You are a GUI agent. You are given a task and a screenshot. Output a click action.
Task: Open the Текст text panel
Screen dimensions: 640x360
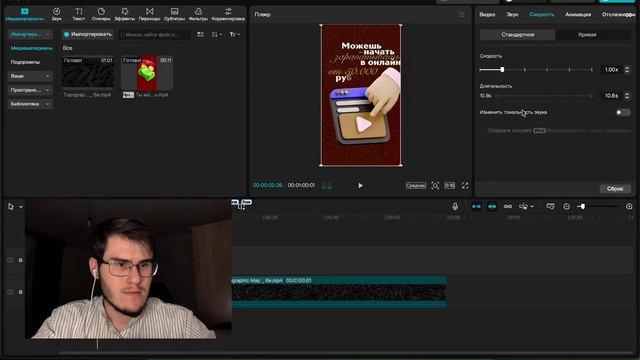tap(79, 14)
